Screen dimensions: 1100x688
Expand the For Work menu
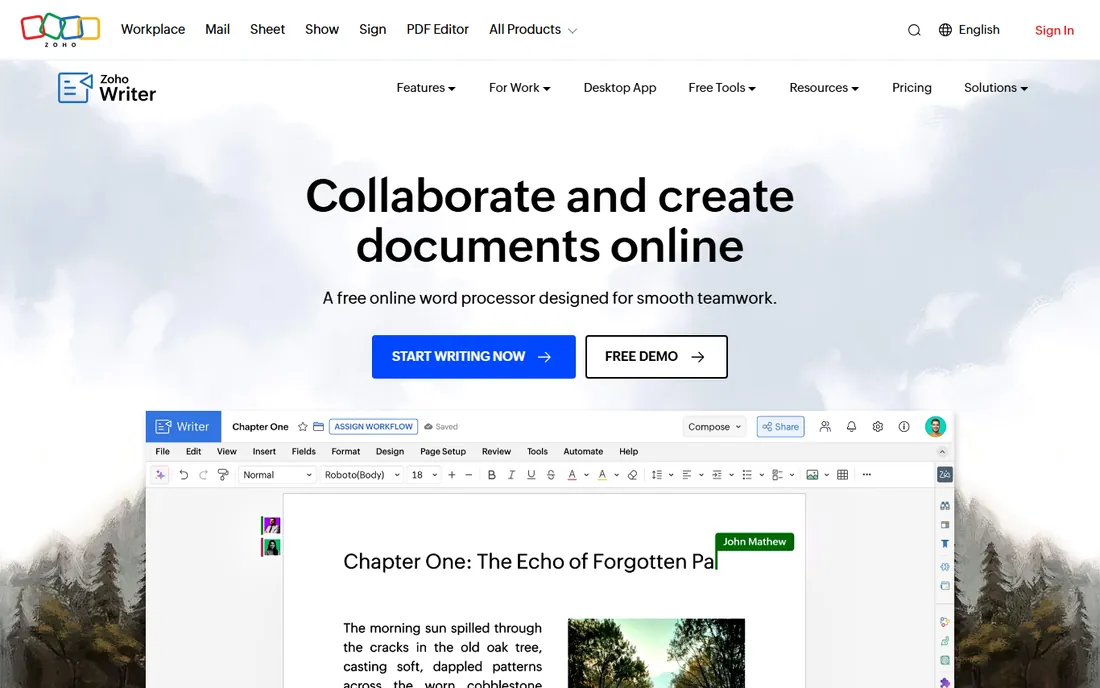[519, 88]
